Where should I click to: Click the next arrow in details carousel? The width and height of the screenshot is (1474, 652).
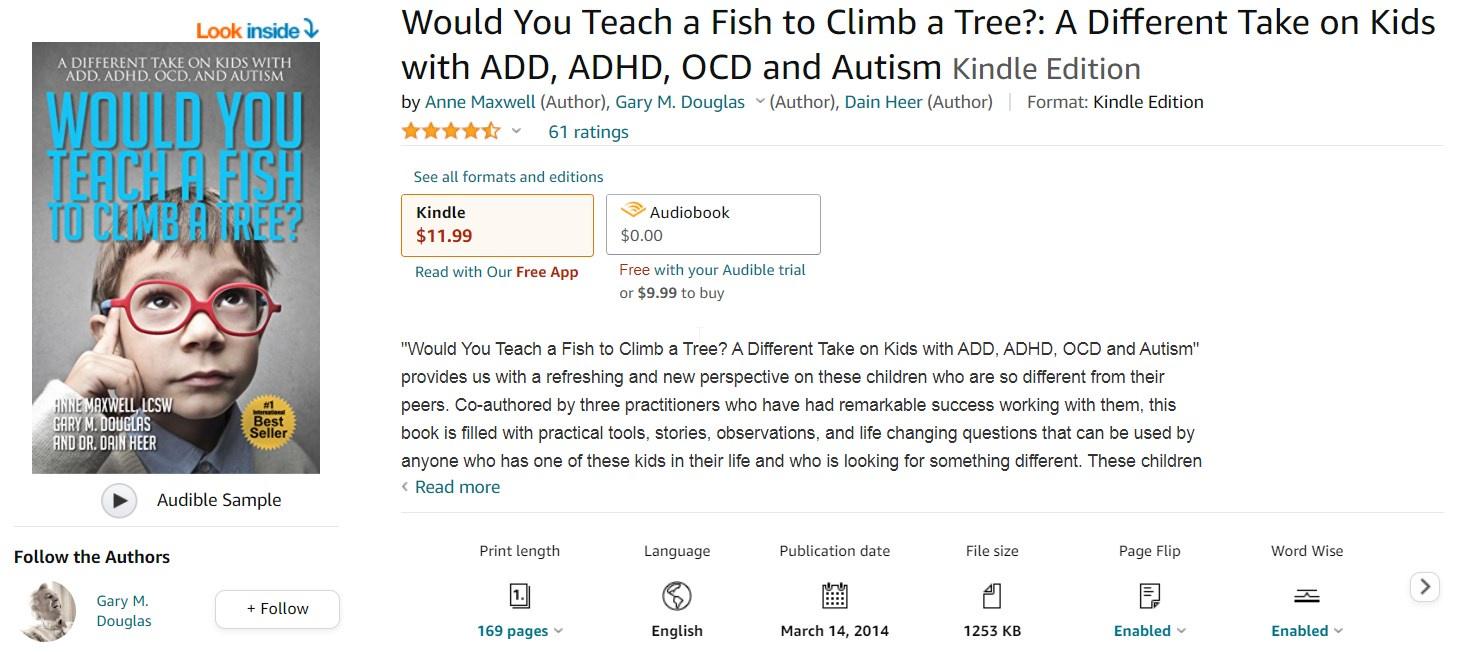point(1425,587)
